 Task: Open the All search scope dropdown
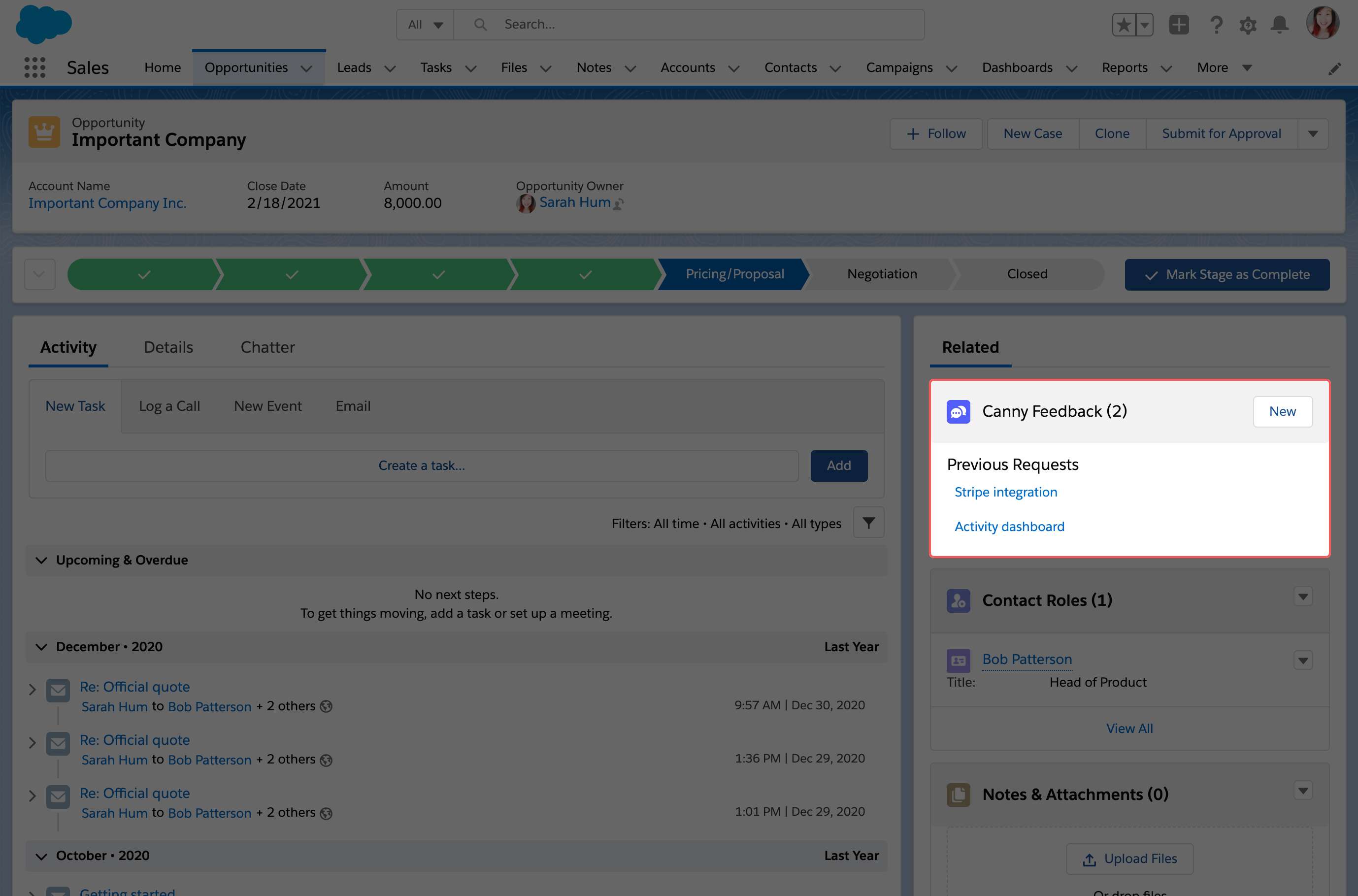coord(425,25)
